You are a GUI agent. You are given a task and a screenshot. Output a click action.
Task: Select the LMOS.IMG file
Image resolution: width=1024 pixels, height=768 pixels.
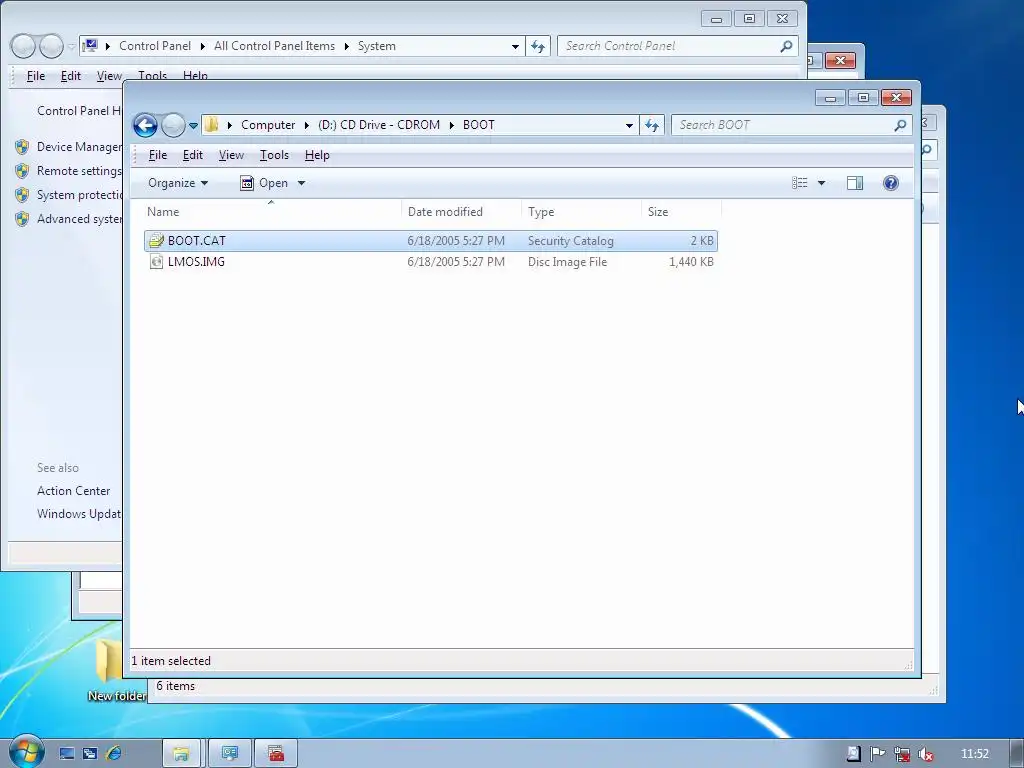[x=431, y=262]
